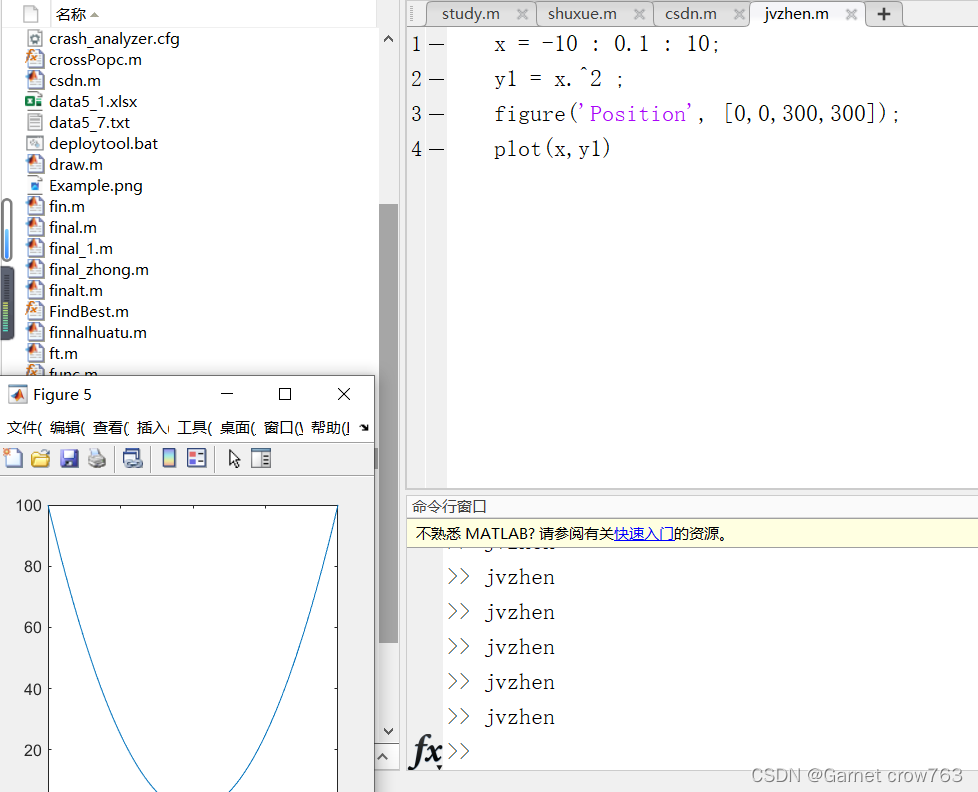Click Link Plot icon in figure toolbar
The height and width of the screenshot is (792, 978).
[x=133, y=458]
